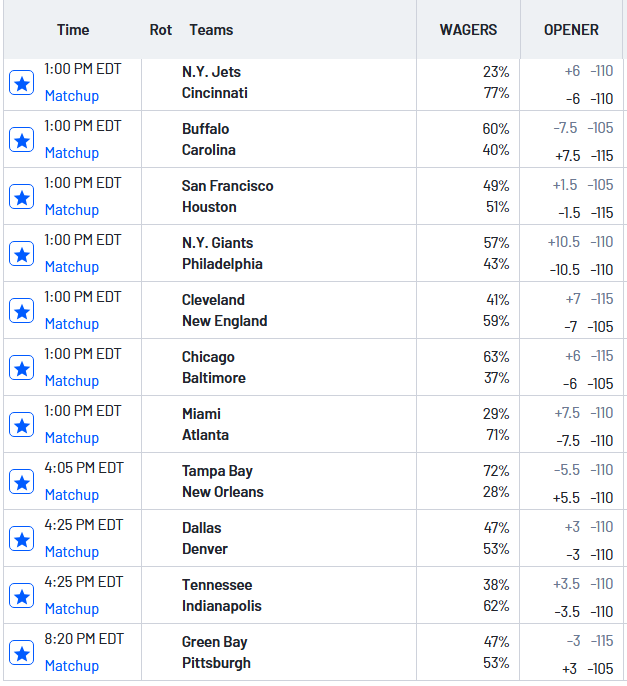The image size is (627, 686).
Task: Mark Cleveland vs New England as favorite
Action: 21,311
